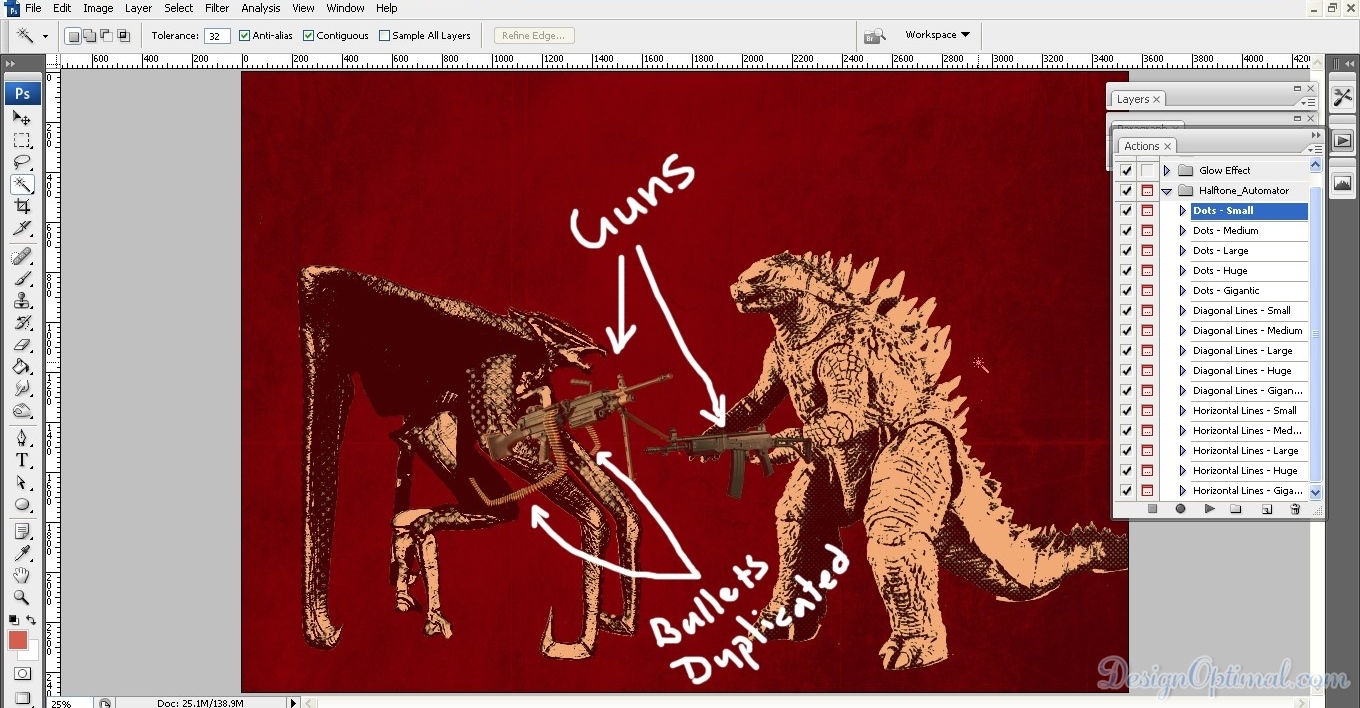Select the Healing Brush tool
The height and width of the screenshot is (708, 1360).
22,256
